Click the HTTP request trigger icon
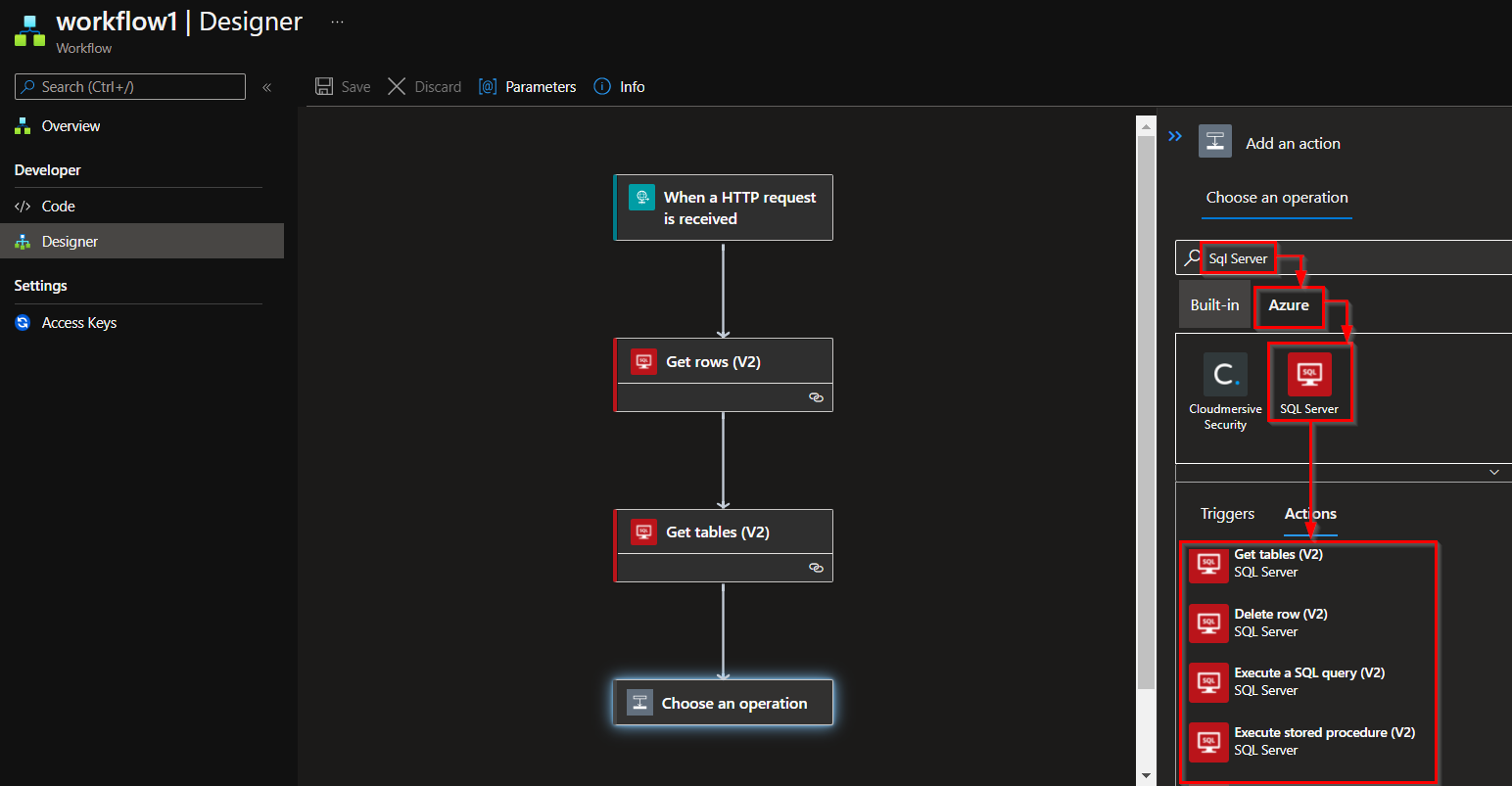This screenshot has height=786, width=1512. (642, 197)
